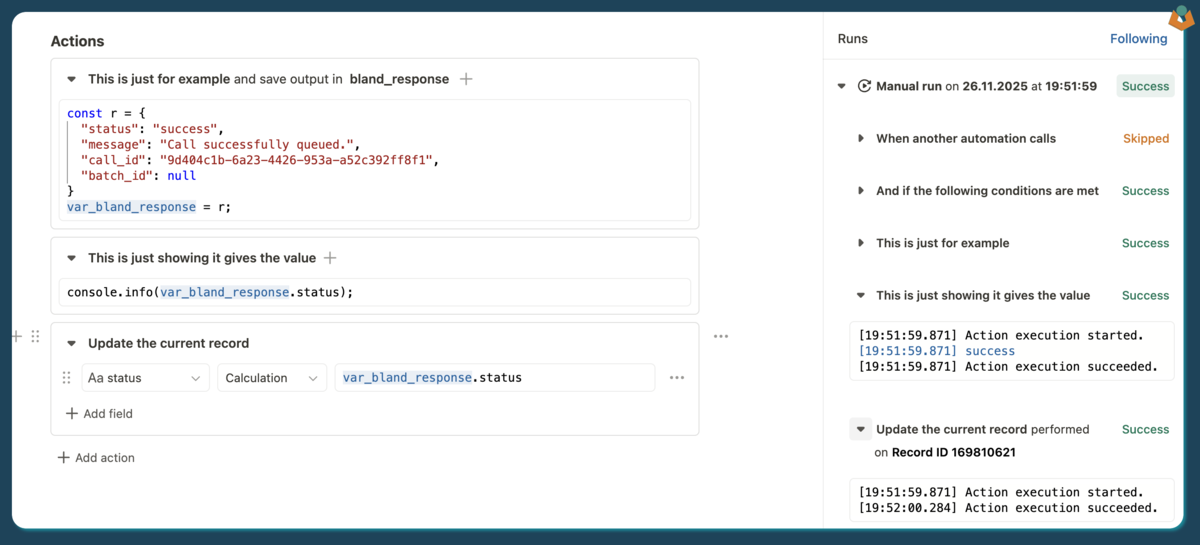Expand 'When another automation calls' run step
Viewport: 1200px width, 545px height.
tap(861, 139)
